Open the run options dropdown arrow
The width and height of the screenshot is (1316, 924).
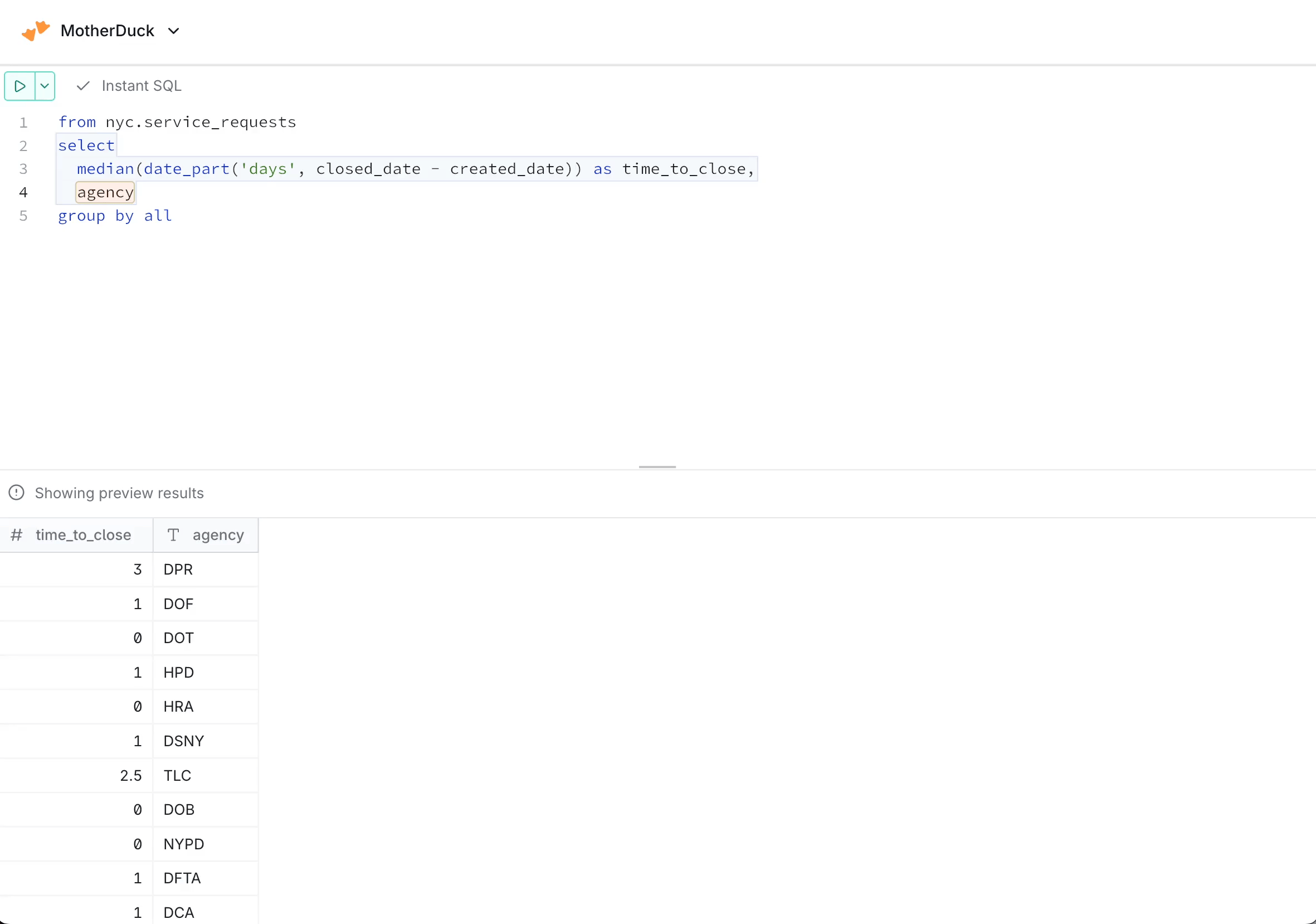pos(45,86)
